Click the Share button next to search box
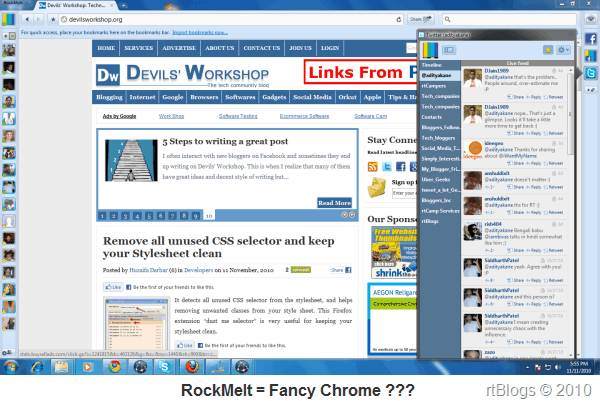This screenshot has height=401, width=600. tap(421, 19)
